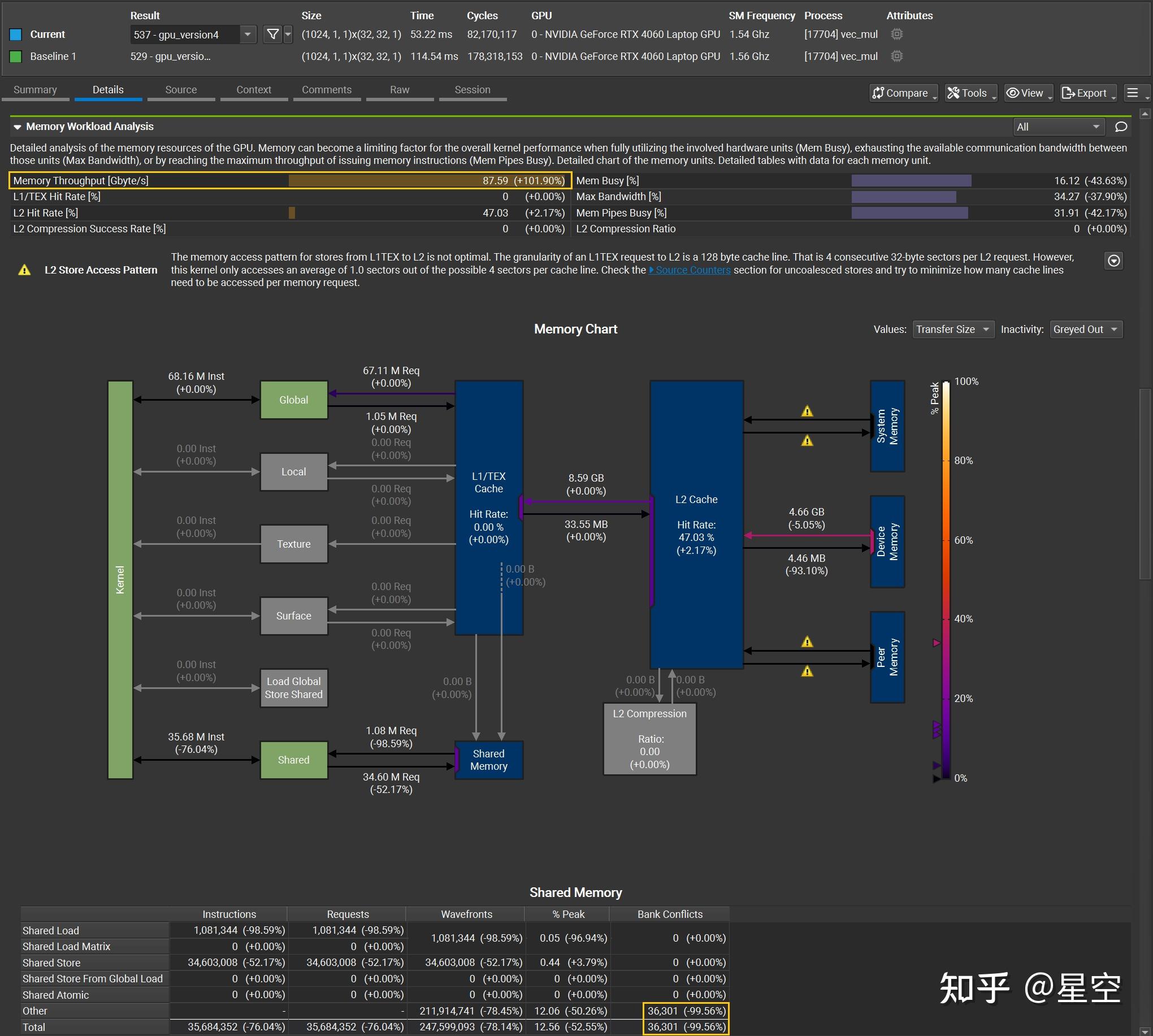Collapse the Memory Workload Analysis section

tap(18, 127)
